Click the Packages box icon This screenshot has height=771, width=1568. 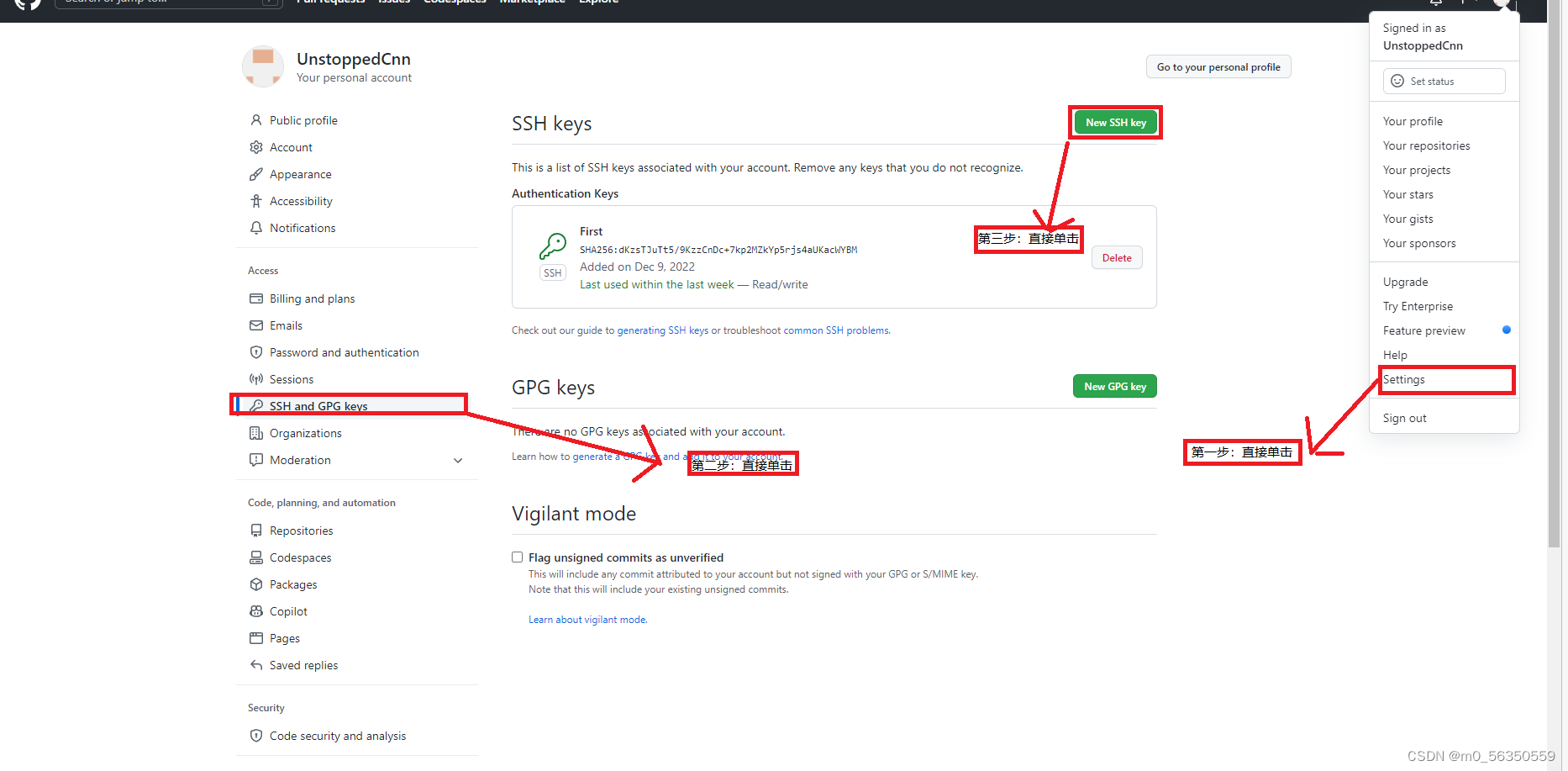[256, 584]
